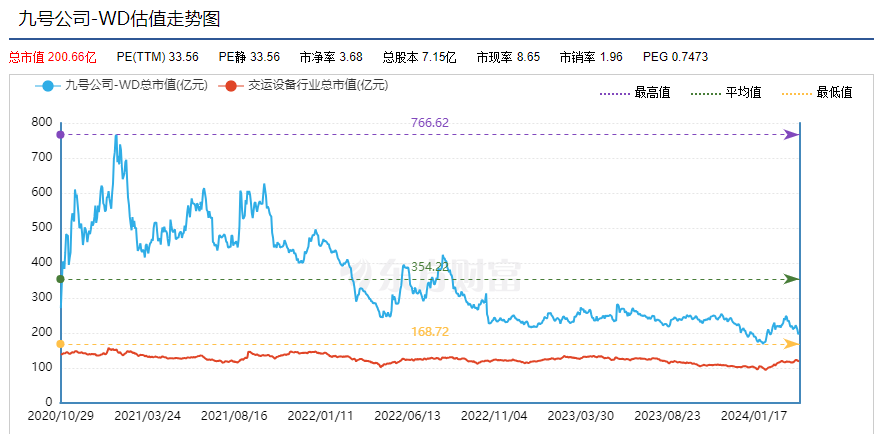The image size is (876, 434).
Task: Click the 200 y-axis label
Action: (x=40, y=332)
